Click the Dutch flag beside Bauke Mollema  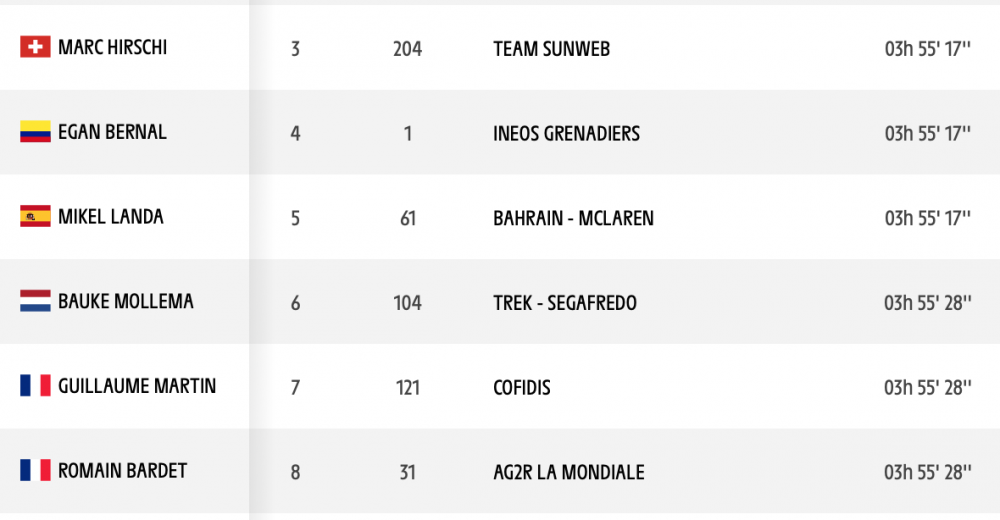[x=35, y=301]
